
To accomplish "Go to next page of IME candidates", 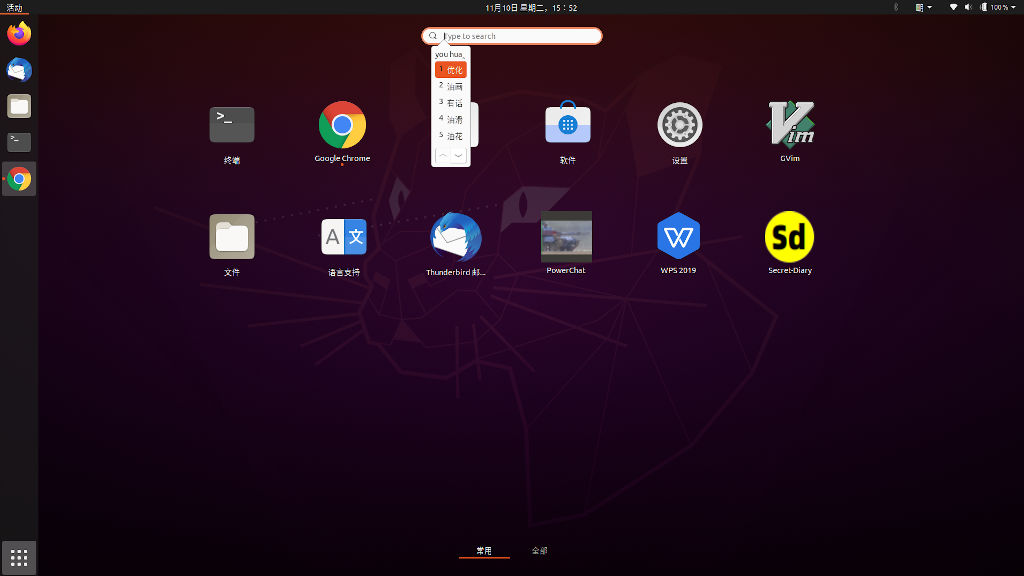I will click(458, 155).
